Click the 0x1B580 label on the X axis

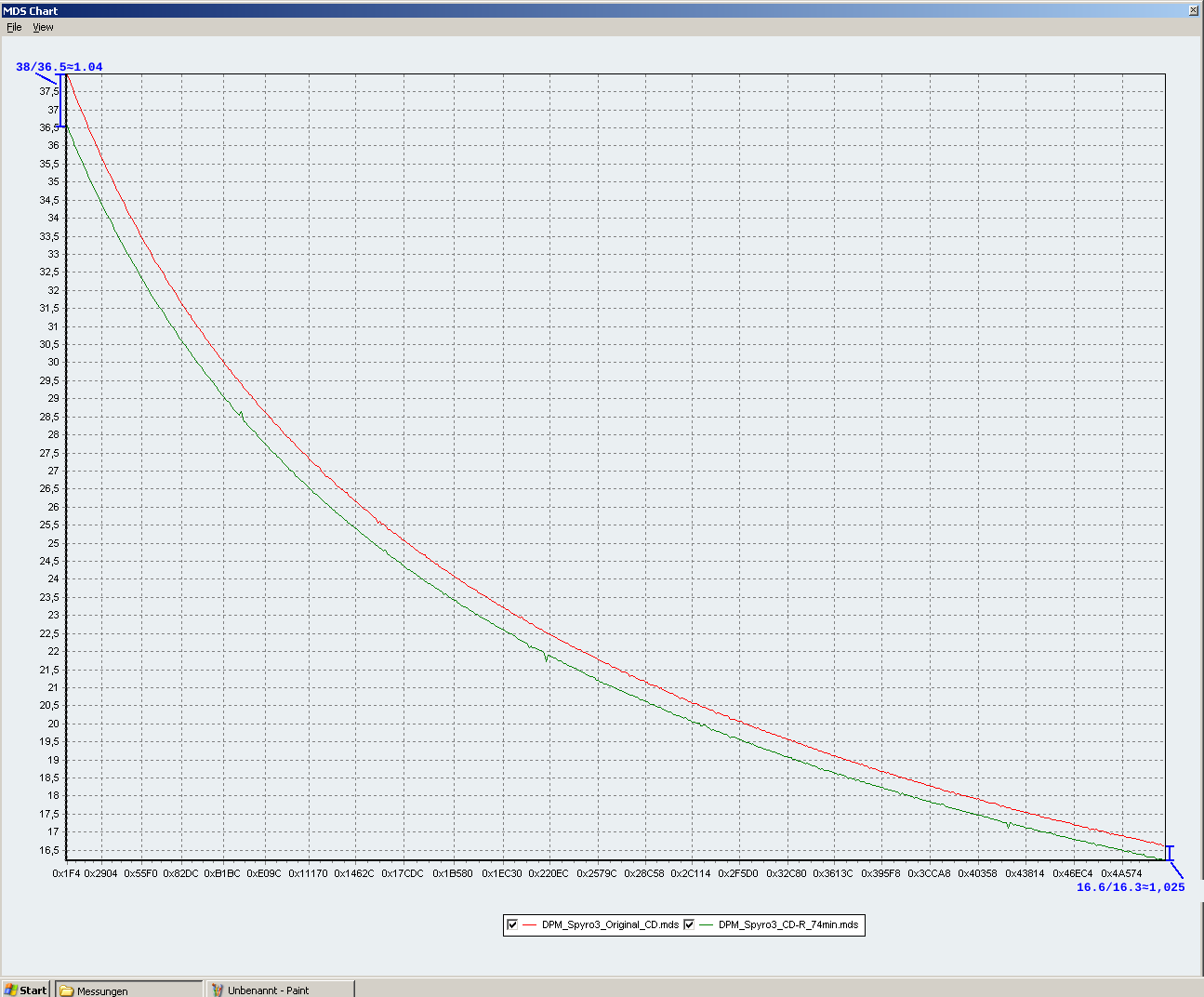pos(453,873)
